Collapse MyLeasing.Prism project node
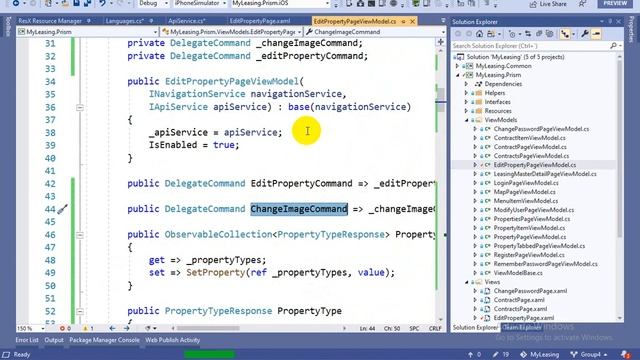The width and height of the screenshot is (640, 360). [458, 75]
